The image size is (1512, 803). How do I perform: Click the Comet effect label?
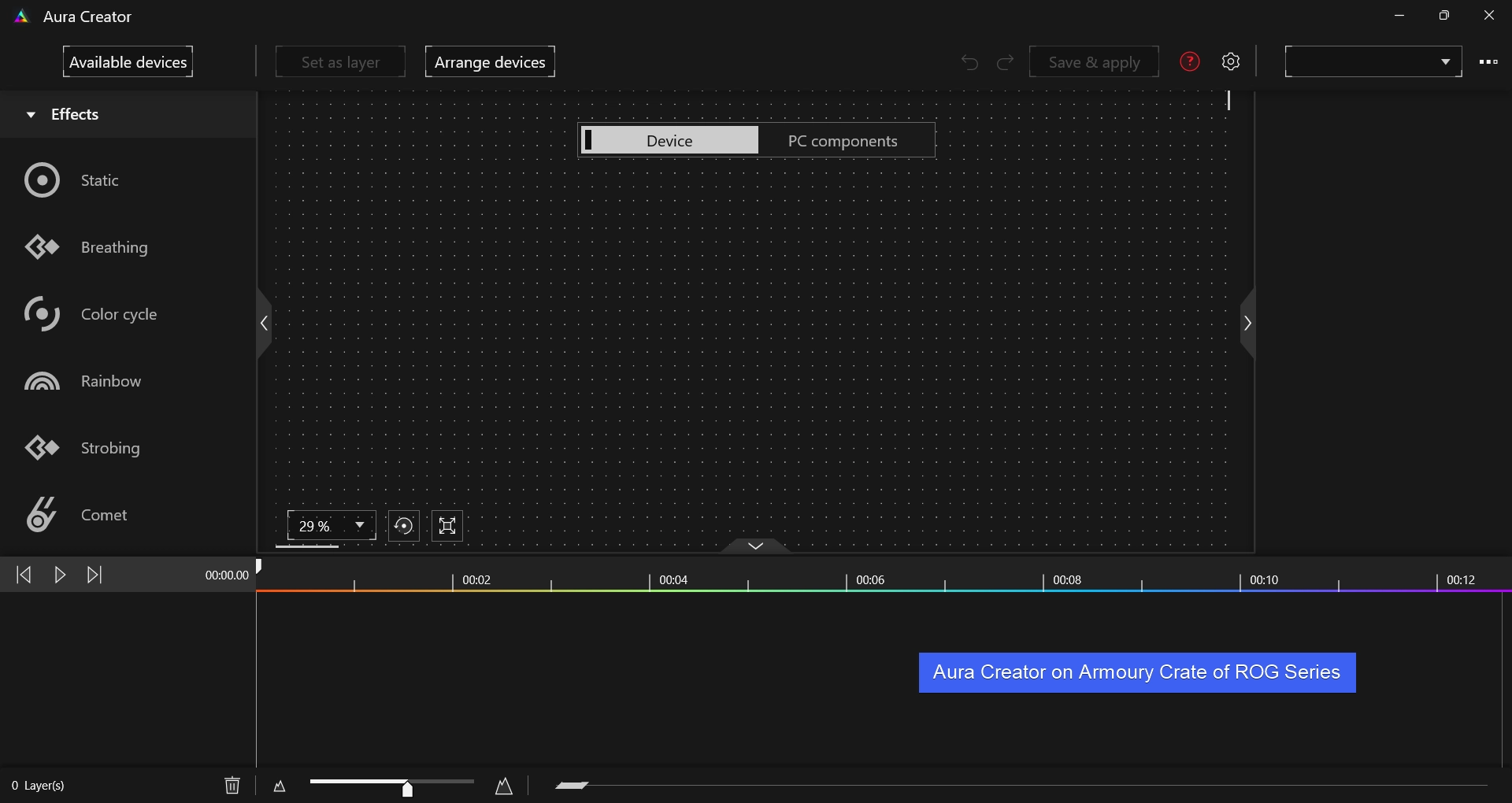tap(104, 515)
